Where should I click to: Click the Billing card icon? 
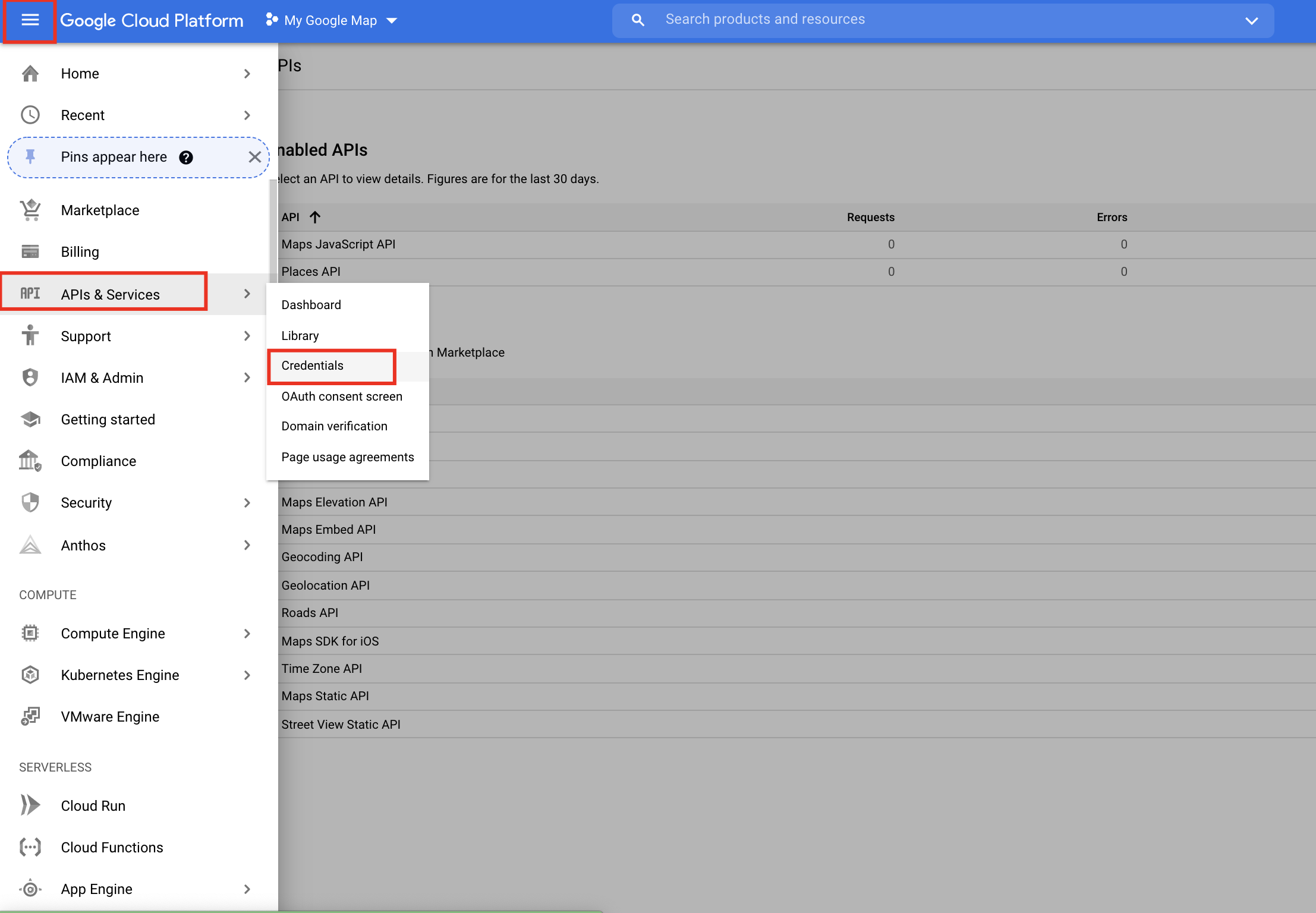click(x=30, y=252)
